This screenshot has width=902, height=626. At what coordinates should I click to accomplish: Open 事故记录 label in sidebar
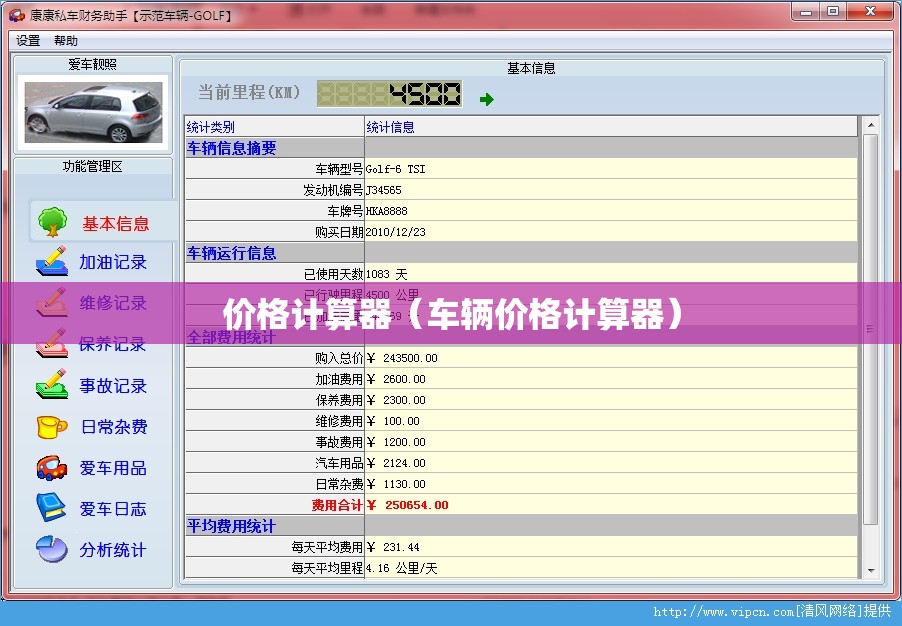[113, 386]
